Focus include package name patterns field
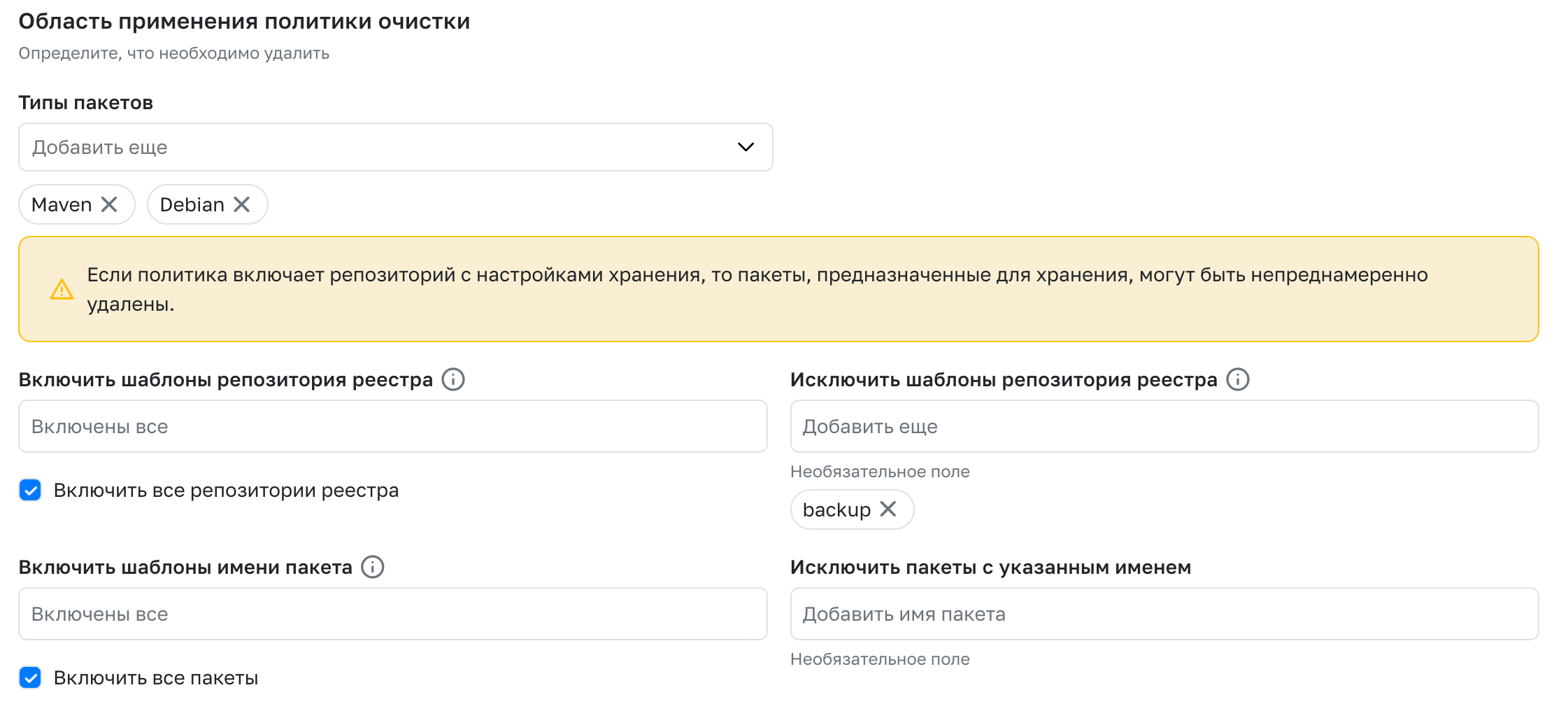Viewport: 1568px width, 704px height. 392,614
